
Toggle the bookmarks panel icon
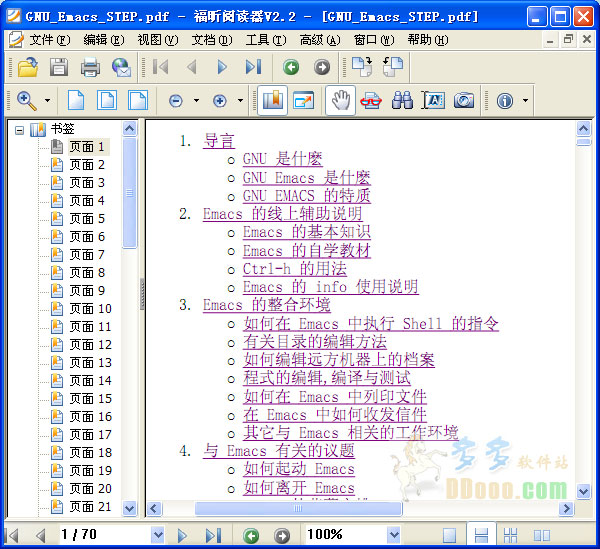272,100
